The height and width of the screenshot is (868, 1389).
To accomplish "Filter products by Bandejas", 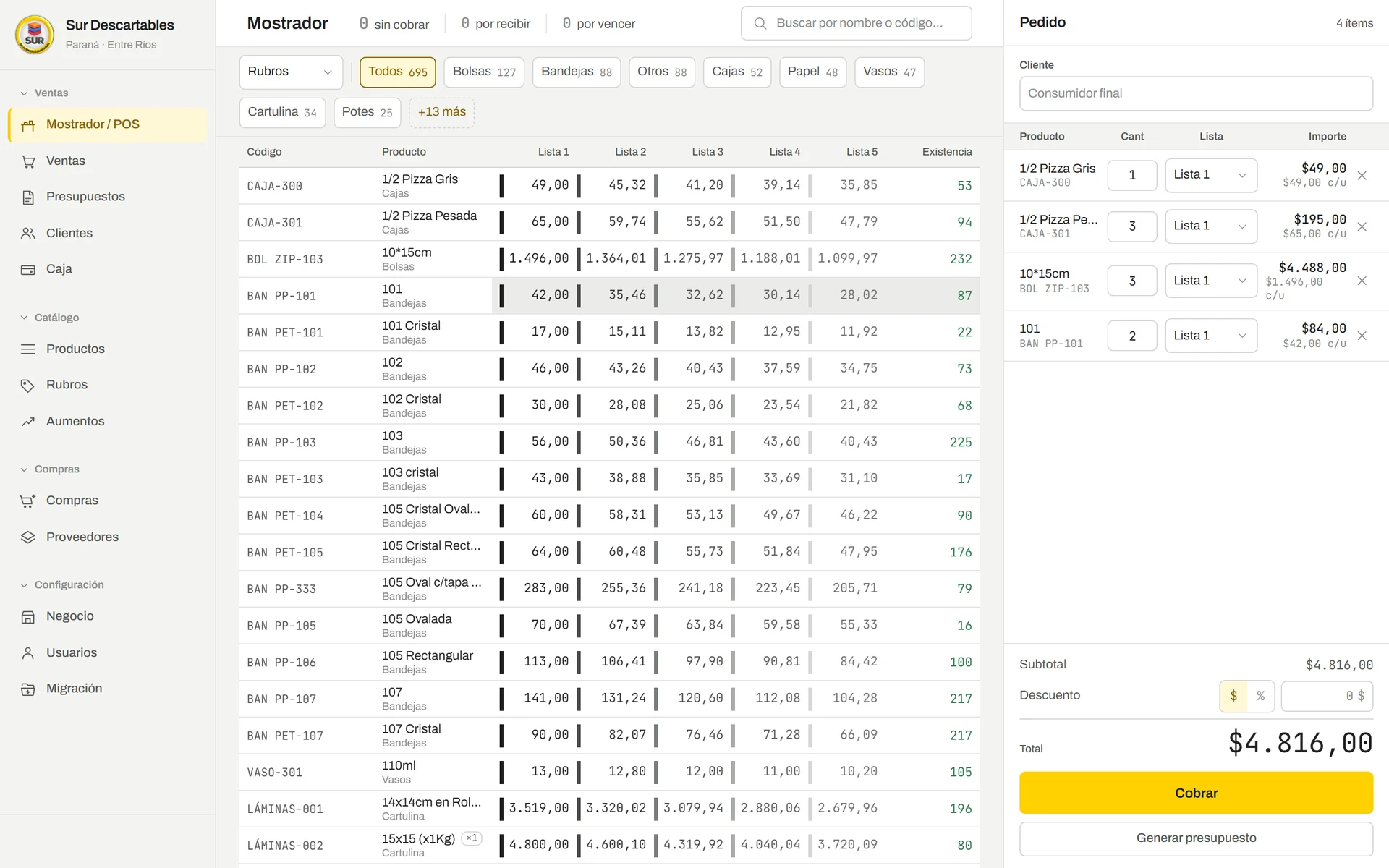I will [577, 72].
